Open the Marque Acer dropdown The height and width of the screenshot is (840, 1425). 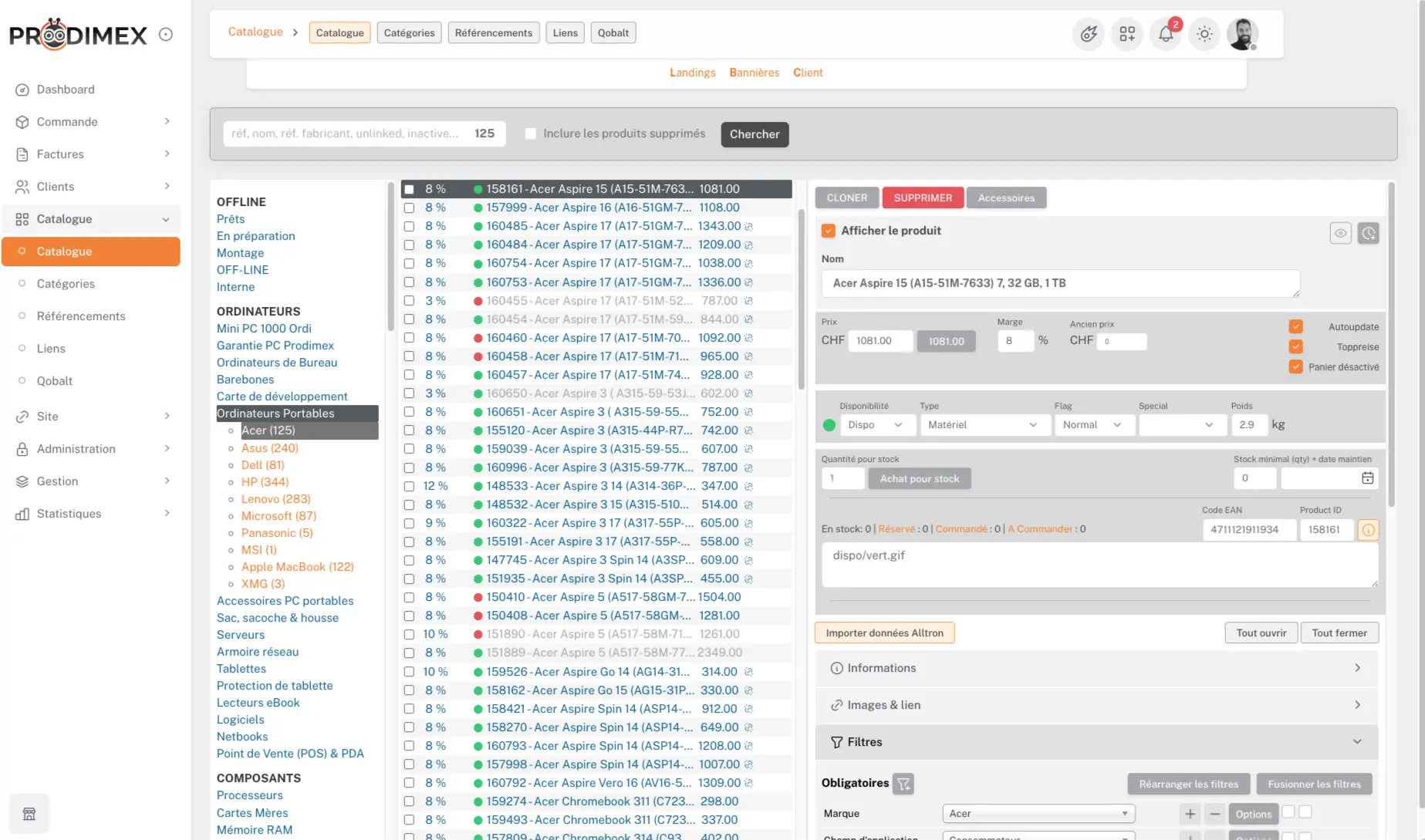[x=1038, y=814]
